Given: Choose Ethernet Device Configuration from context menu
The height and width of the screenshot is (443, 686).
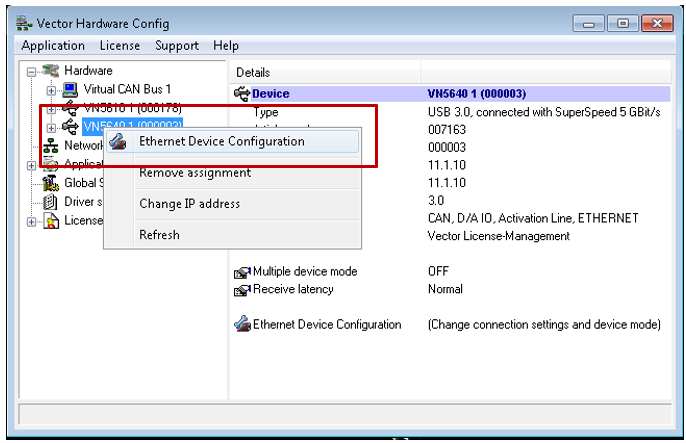Looking at the screenshot, I should pyautogui.click(x=232, y=142).
